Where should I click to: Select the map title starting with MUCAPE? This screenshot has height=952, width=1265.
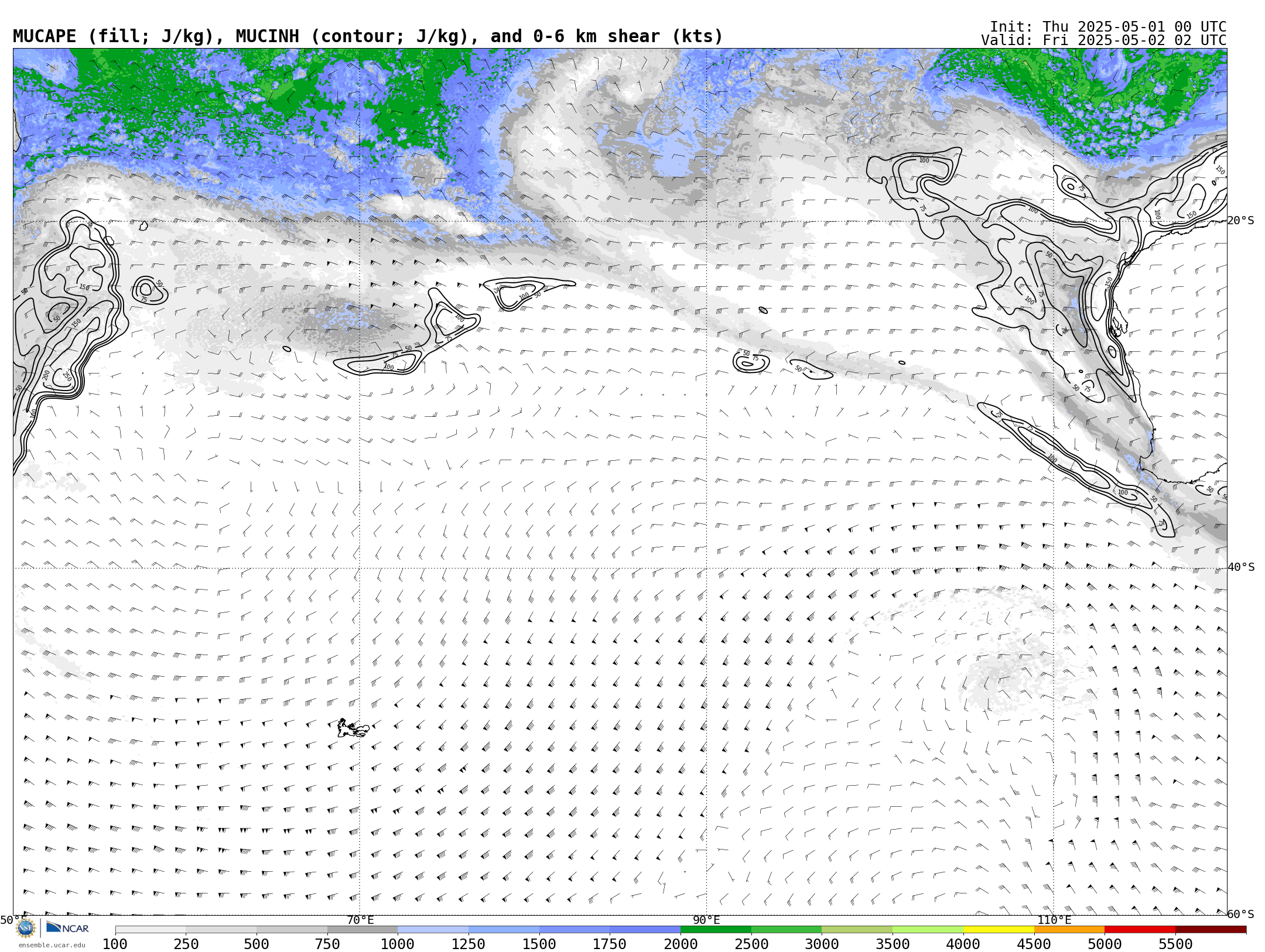[368, 36]
